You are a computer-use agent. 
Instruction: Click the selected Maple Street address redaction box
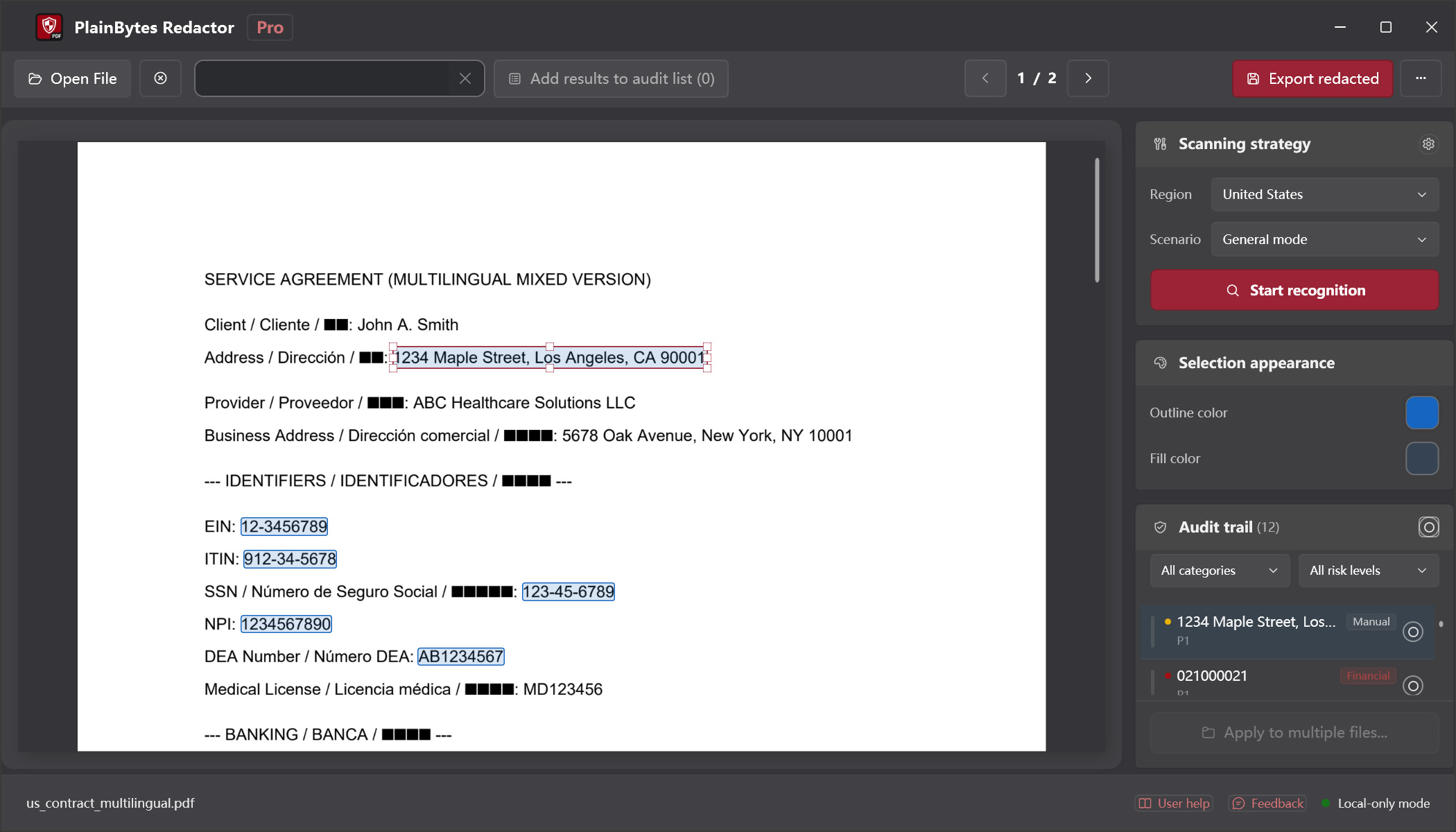551,358
